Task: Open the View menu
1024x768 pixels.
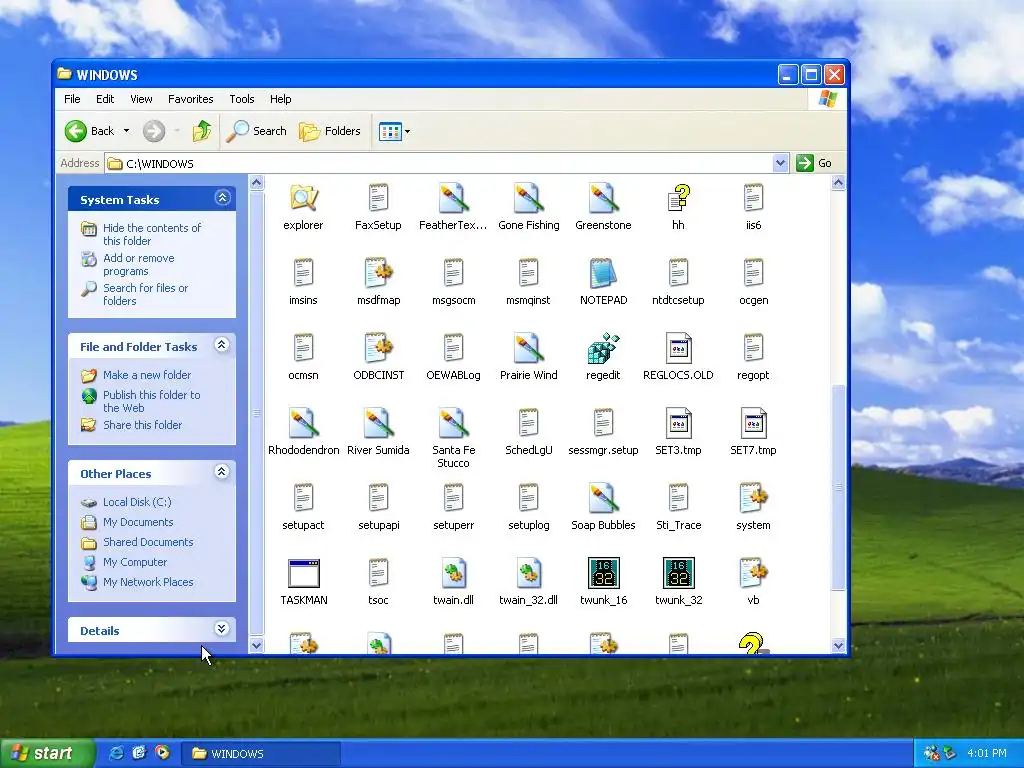Action: [141, 99]
